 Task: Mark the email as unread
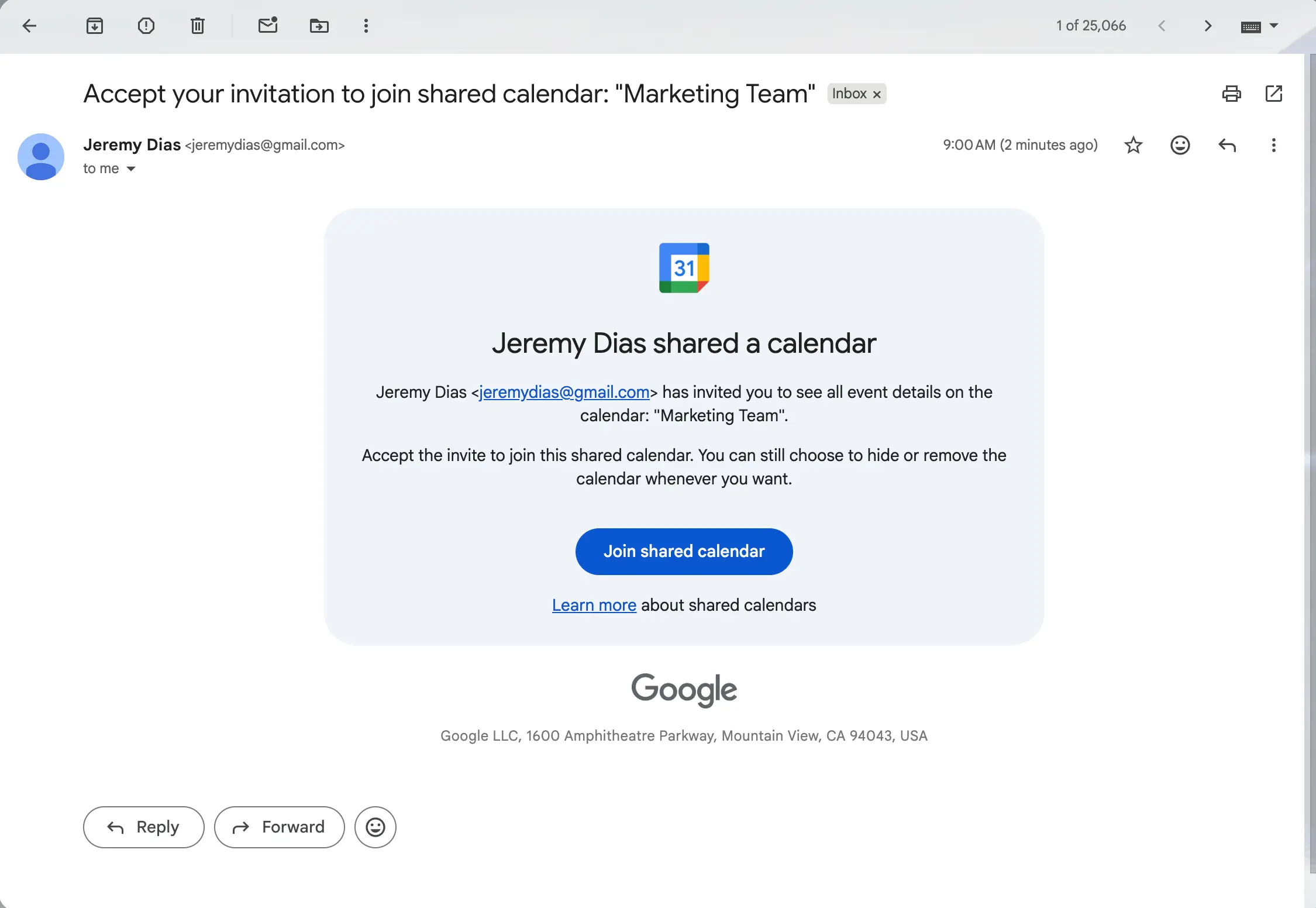268,25
